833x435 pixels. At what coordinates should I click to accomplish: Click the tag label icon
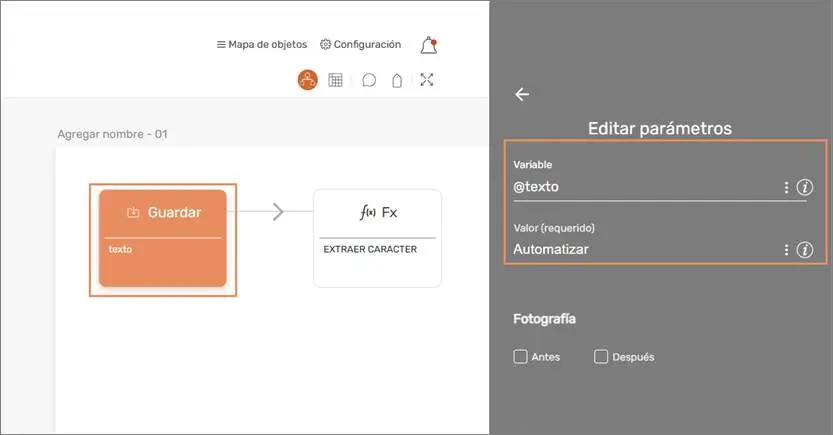(x=397, y=81)
